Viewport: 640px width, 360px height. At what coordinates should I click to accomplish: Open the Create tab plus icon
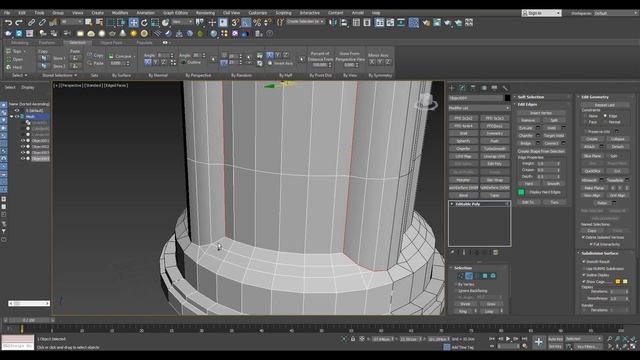(x=452, y=88)
